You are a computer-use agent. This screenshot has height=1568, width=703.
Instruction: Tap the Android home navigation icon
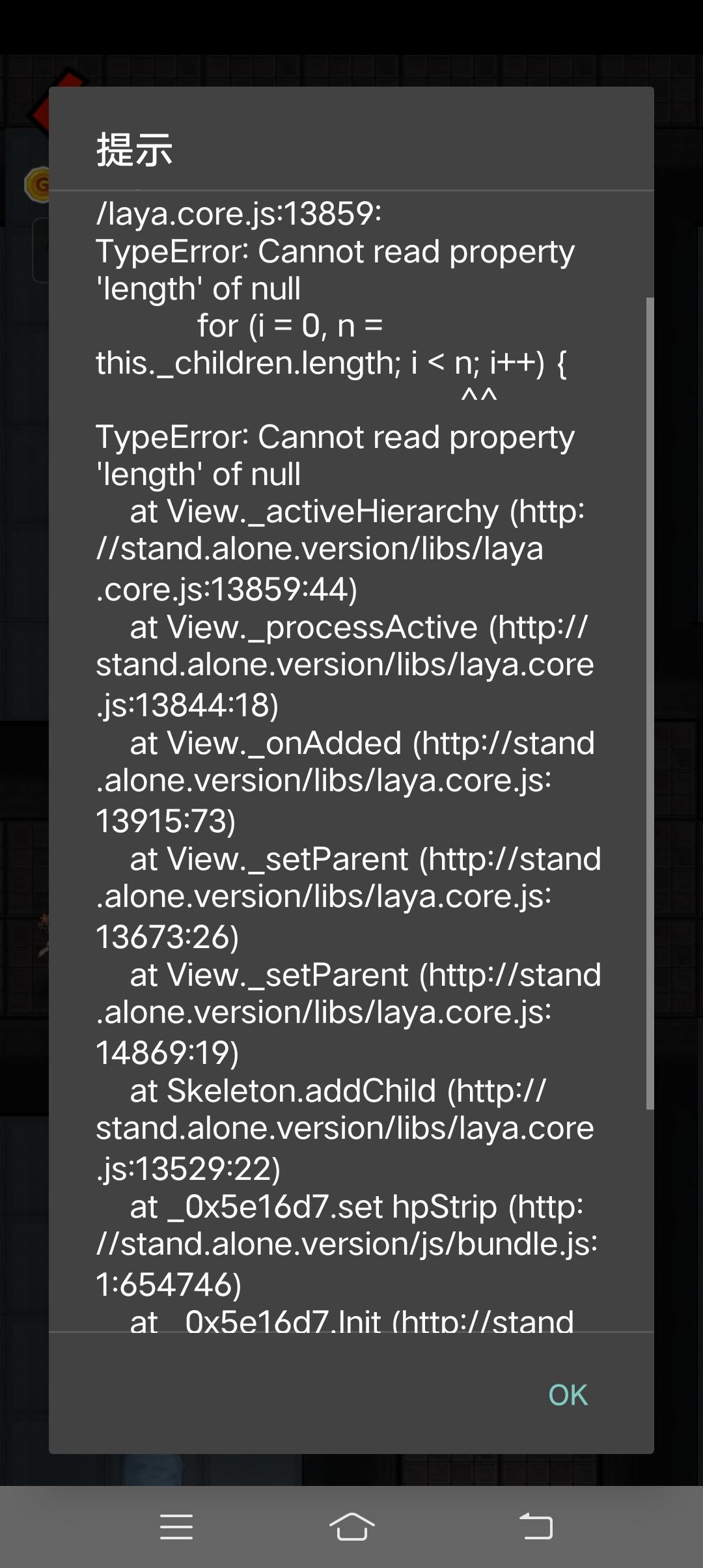point(351,1527)
